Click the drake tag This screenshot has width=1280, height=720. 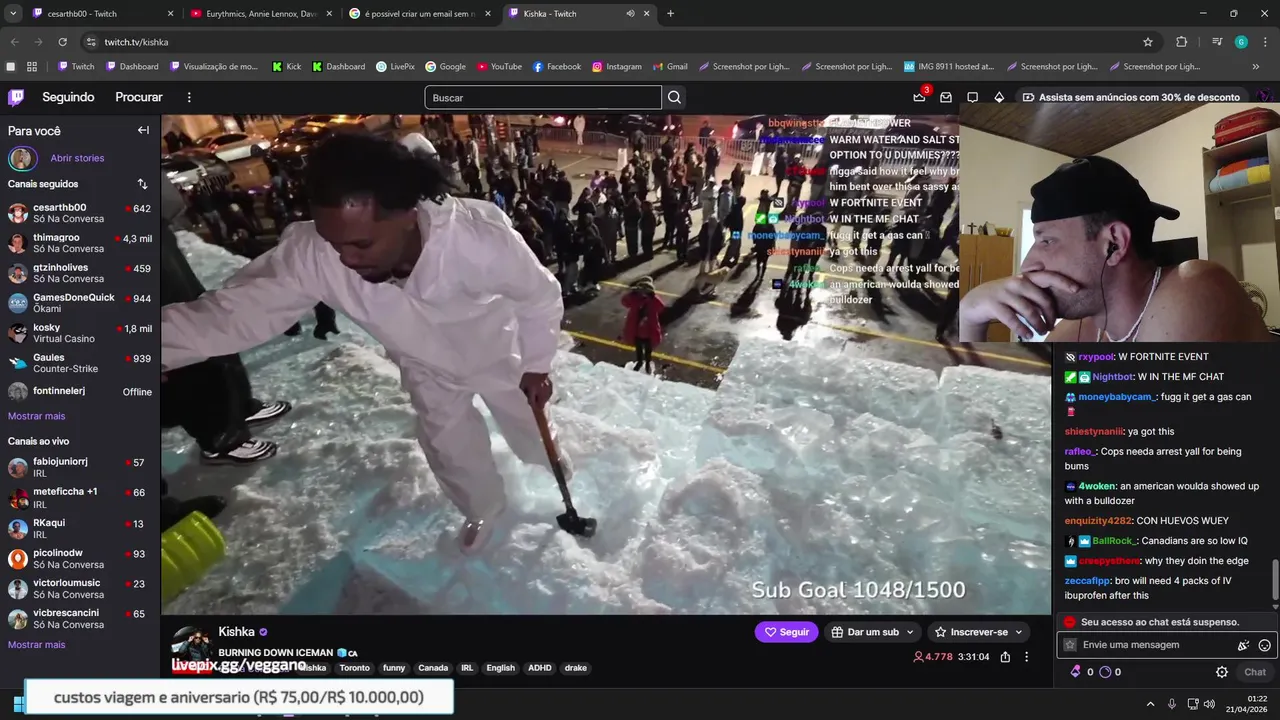576,668
